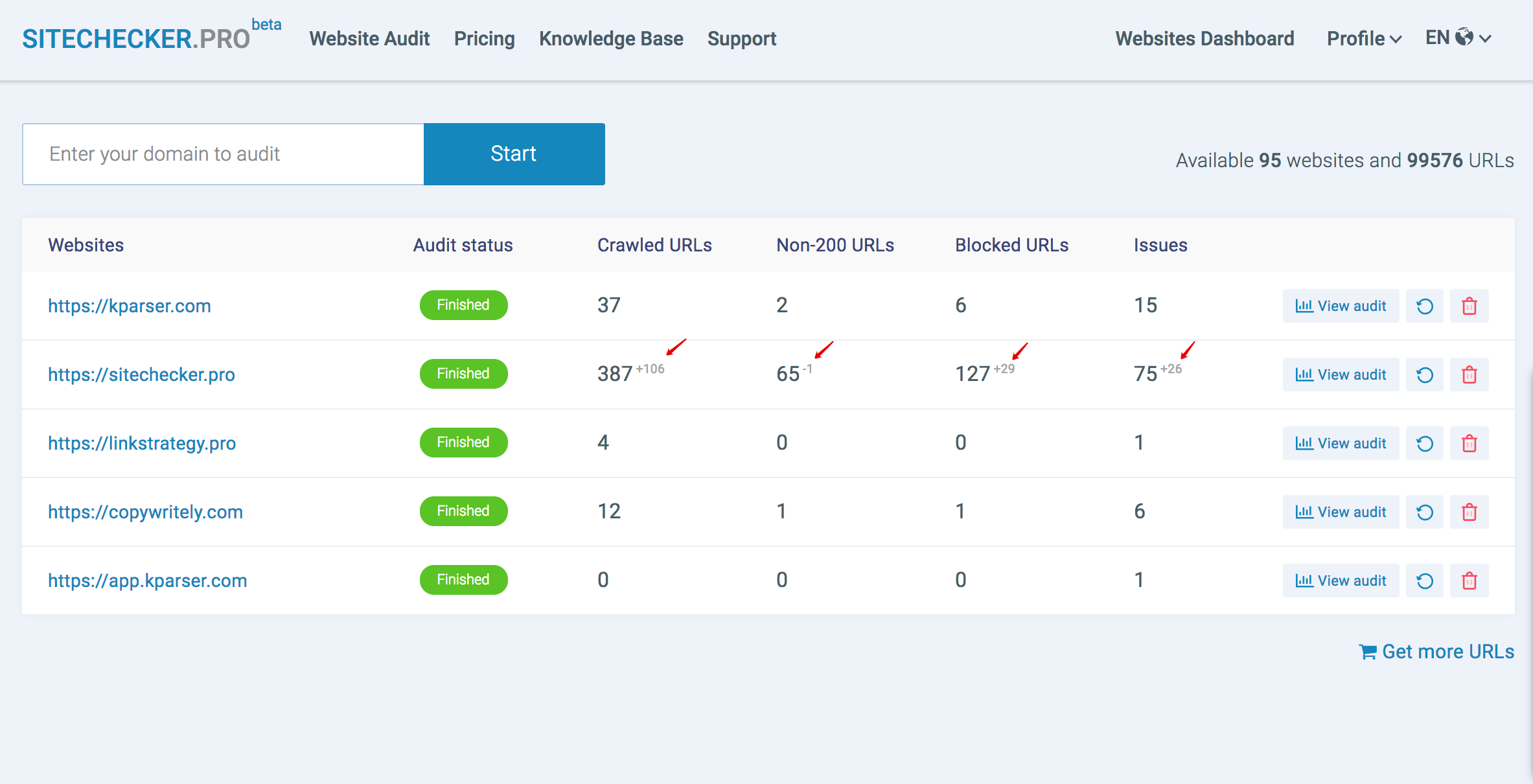Go to the Pricing page
This screenshot has height=784, width=1533.
coord(484,39)
